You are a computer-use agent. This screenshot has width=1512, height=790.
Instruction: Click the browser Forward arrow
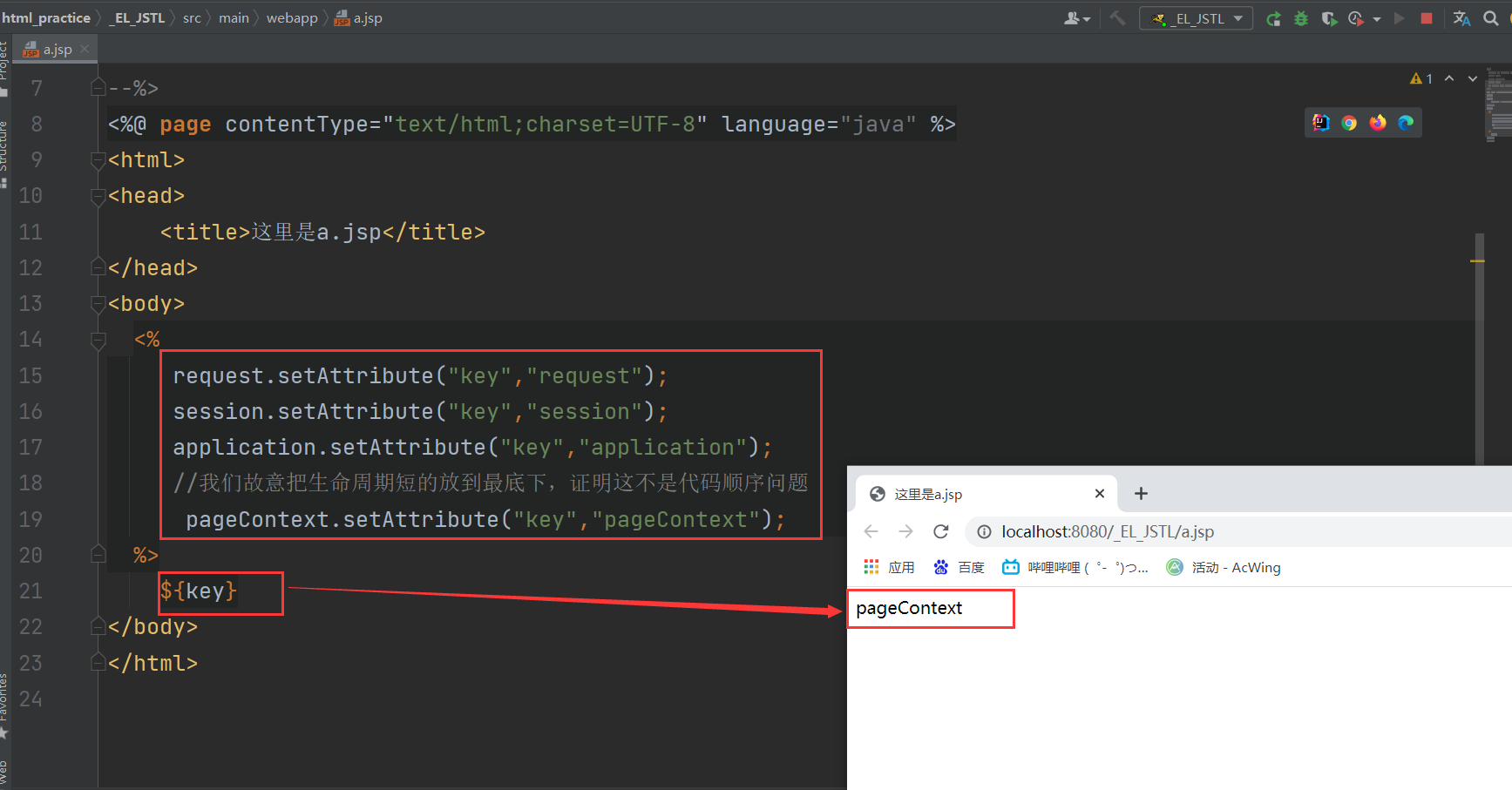905,531
